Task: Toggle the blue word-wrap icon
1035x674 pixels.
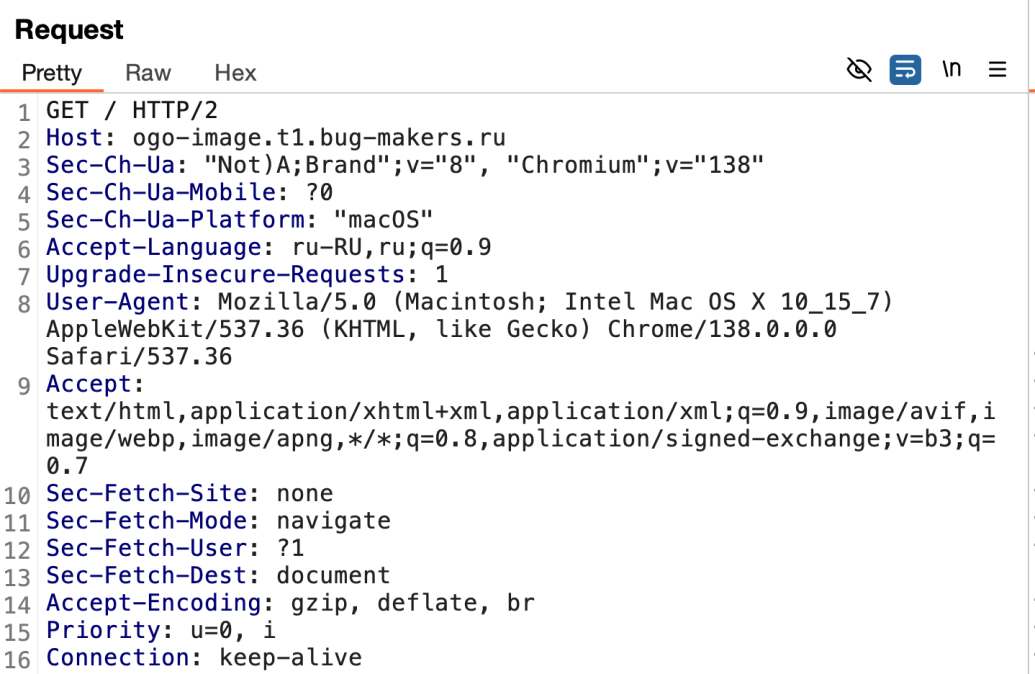Action: (905, 69)
